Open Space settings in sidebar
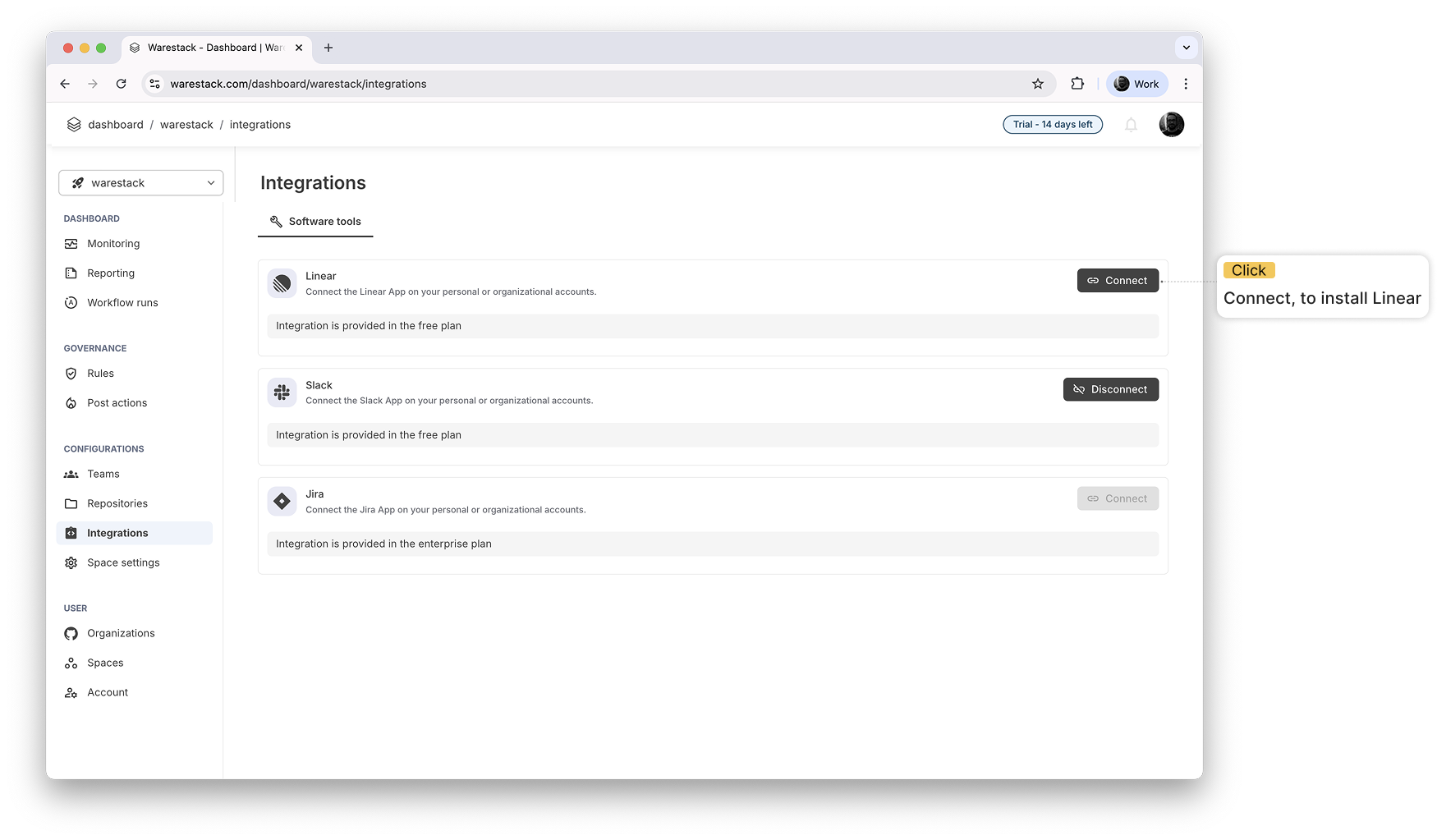 (123, 562)
